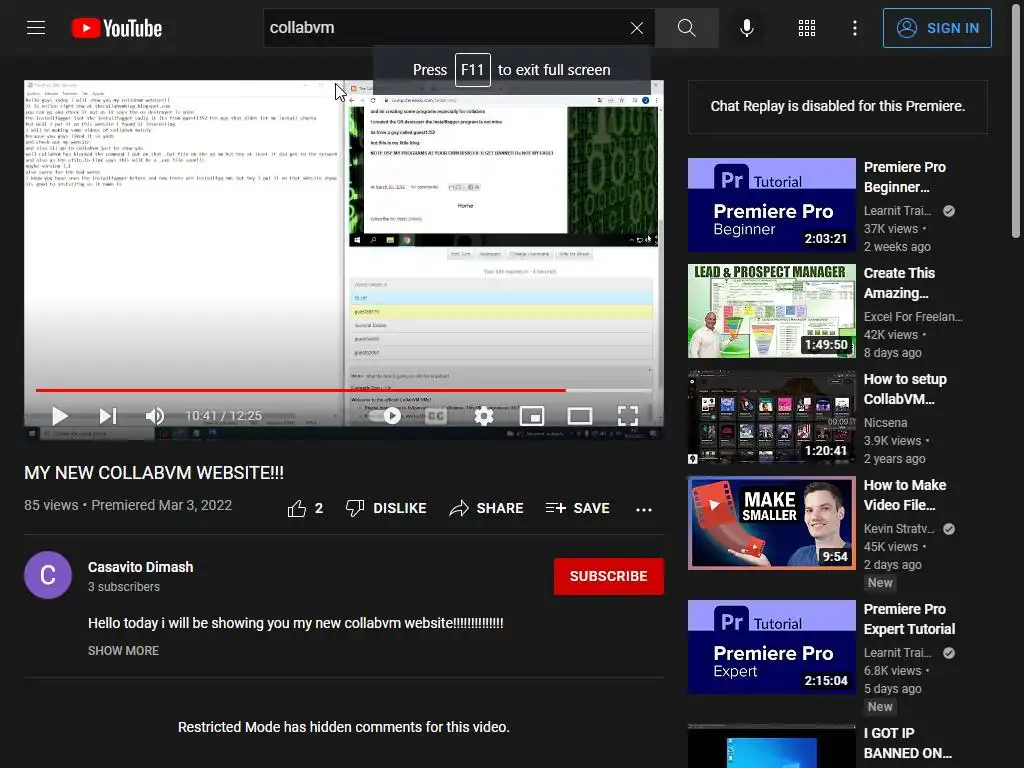Viewport: 1024px width, 768px height.
Task: Expand description with SHOW MORE
Action: click(123, 650)
